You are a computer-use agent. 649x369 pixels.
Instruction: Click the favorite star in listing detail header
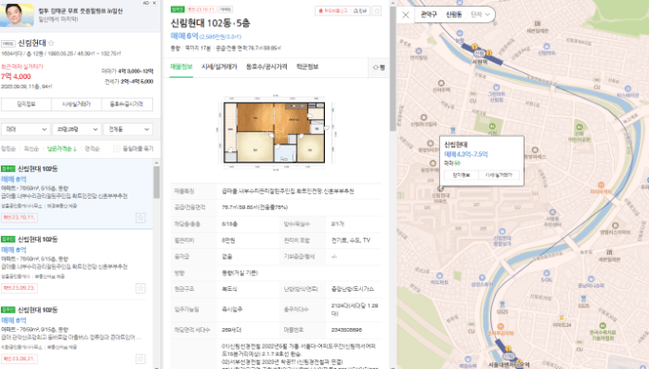click(377, 11)
